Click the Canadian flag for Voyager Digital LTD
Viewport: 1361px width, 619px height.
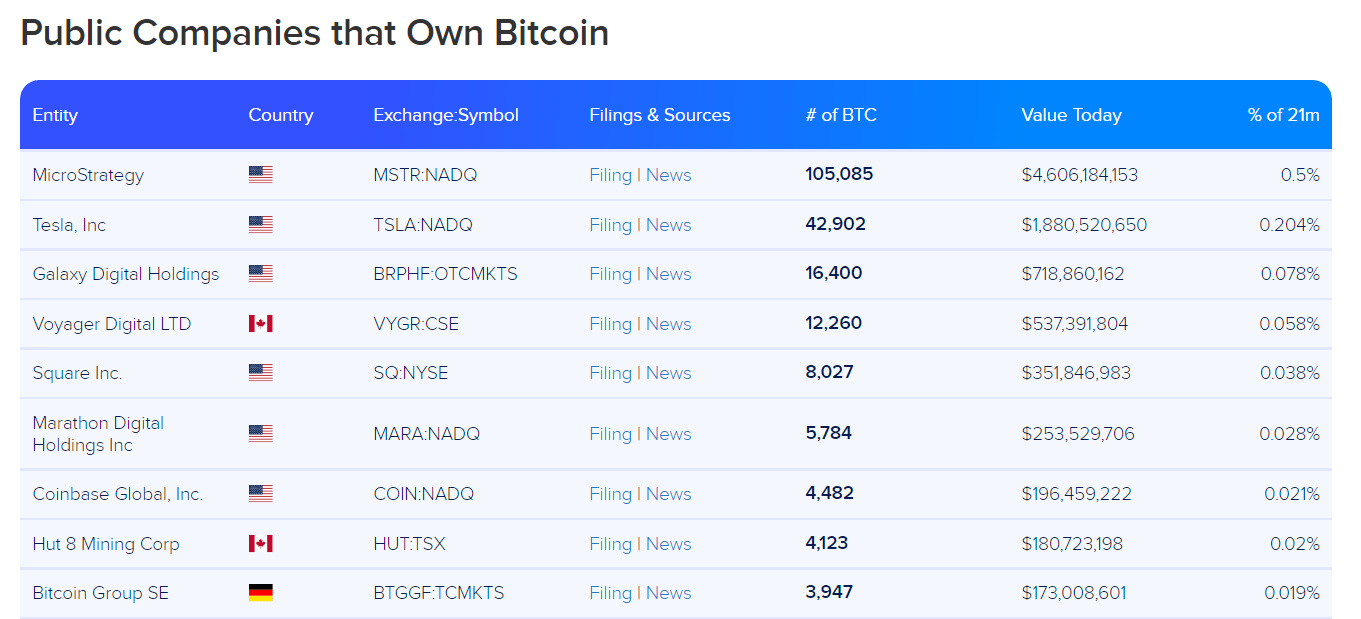coord(260,324)
